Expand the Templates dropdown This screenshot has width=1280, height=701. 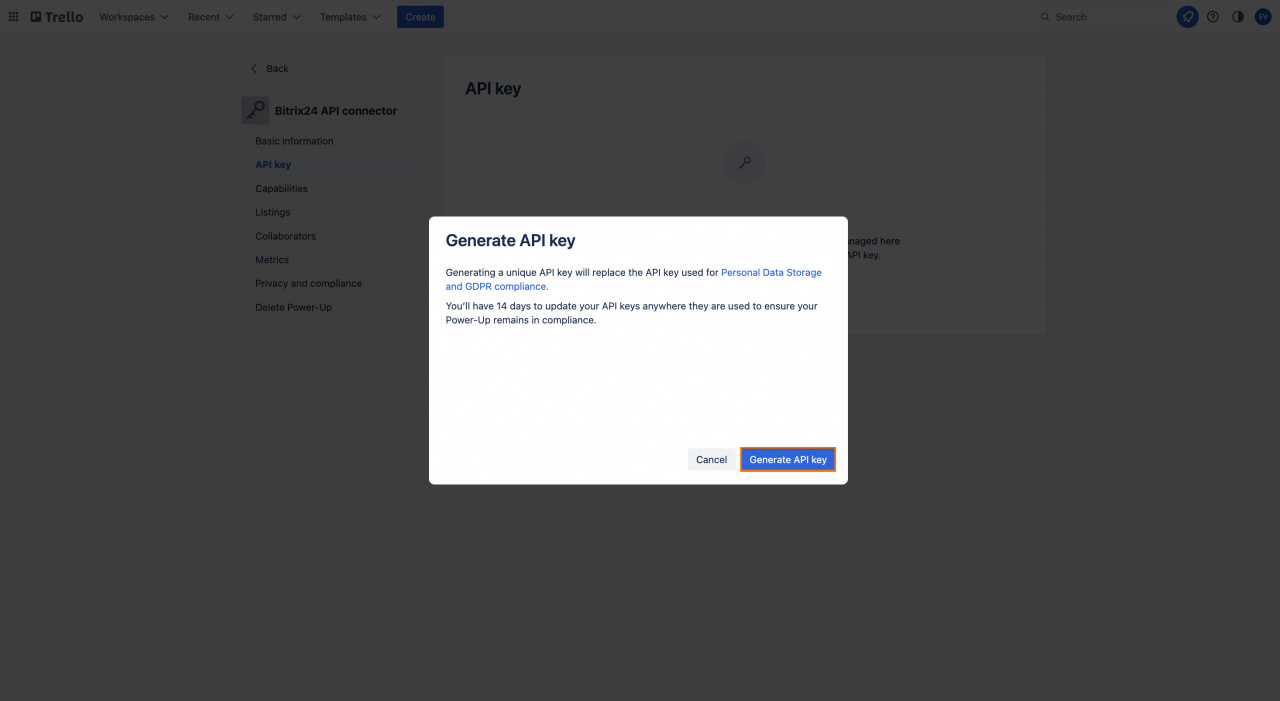348,17
